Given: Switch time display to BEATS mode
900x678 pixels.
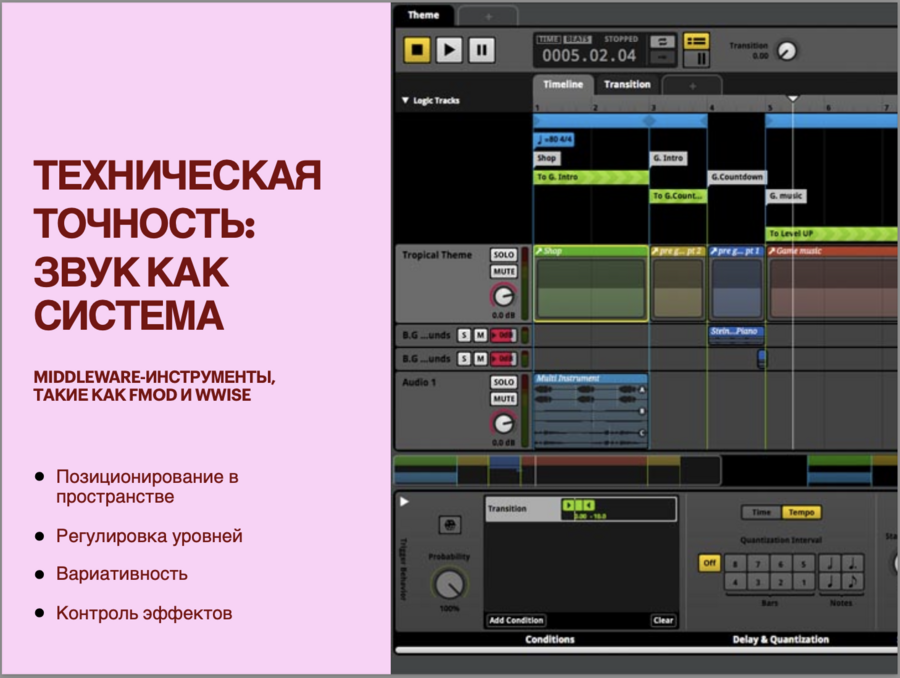Looking at the screenshot, I should [577, 39].
